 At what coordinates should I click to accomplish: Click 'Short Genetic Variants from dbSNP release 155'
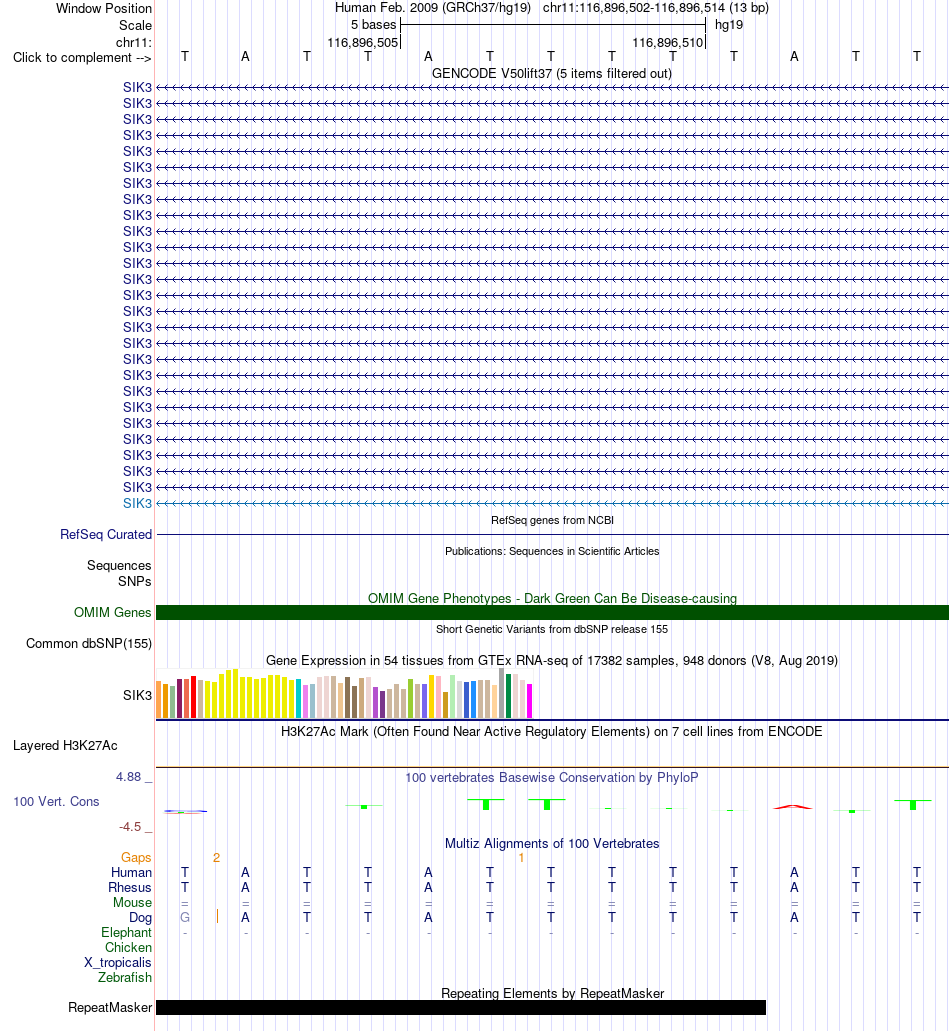pos(552,629)
